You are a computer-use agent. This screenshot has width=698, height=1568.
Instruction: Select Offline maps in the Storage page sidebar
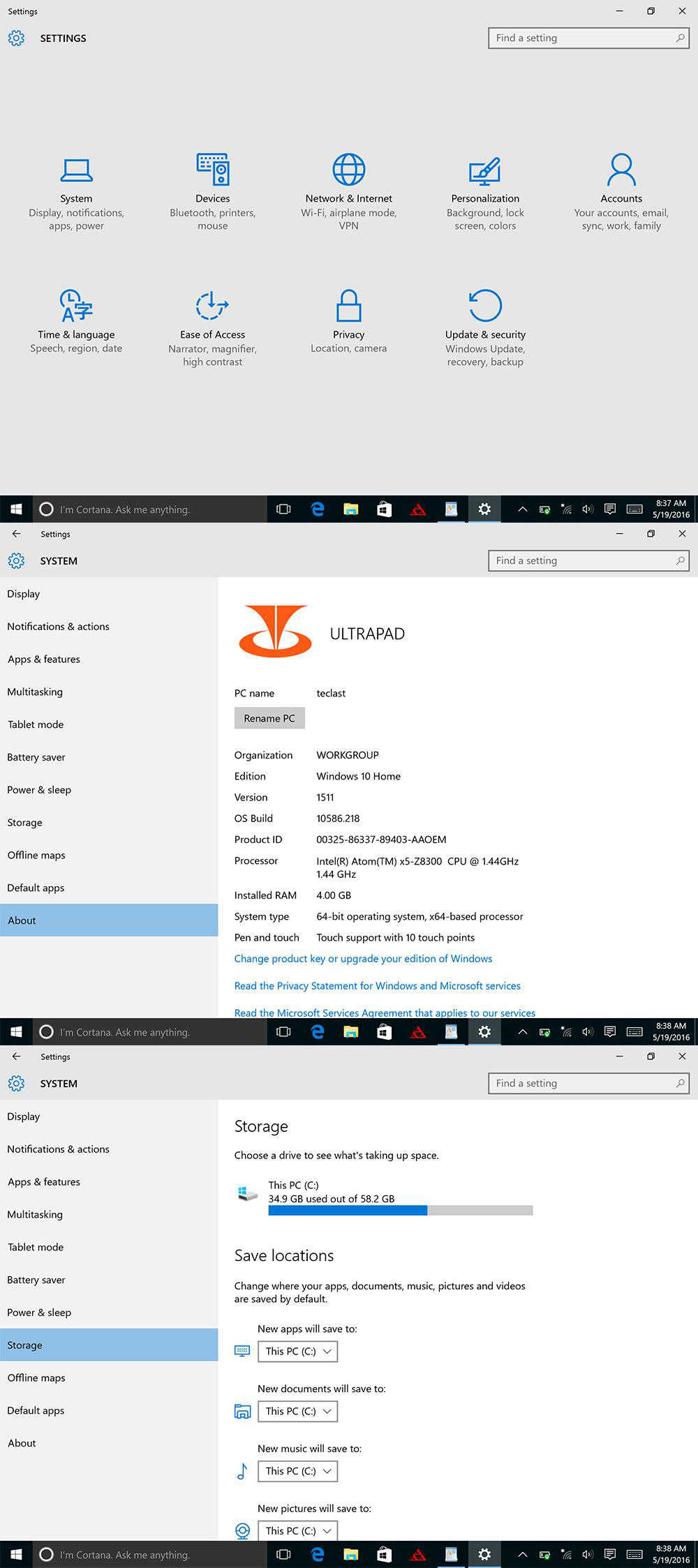point(109,1377)
